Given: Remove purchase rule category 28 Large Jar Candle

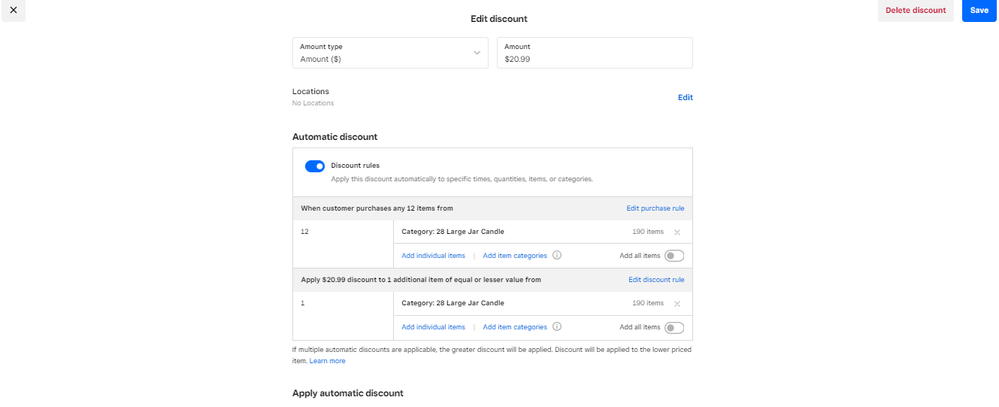Looking at the screenshot, I should point(677,232).
